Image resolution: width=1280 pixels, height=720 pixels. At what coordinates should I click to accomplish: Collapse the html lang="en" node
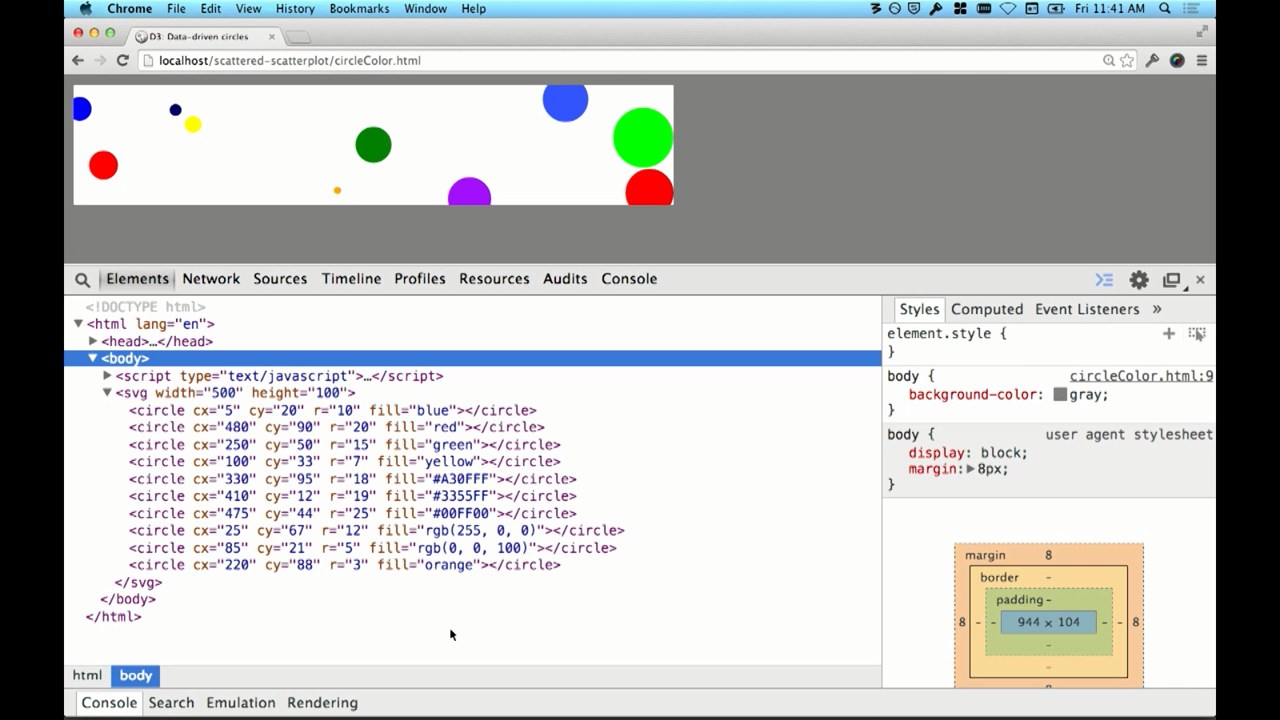78,324
